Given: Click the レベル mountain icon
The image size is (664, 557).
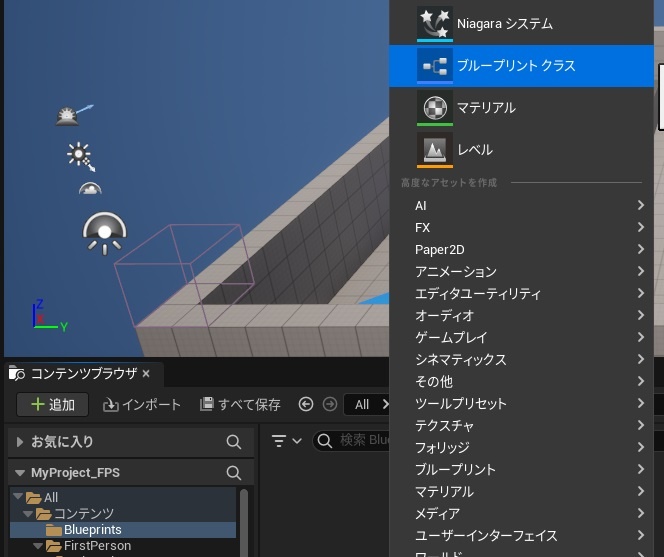Looking at the screenshot, I should click(x=434, y=150).
